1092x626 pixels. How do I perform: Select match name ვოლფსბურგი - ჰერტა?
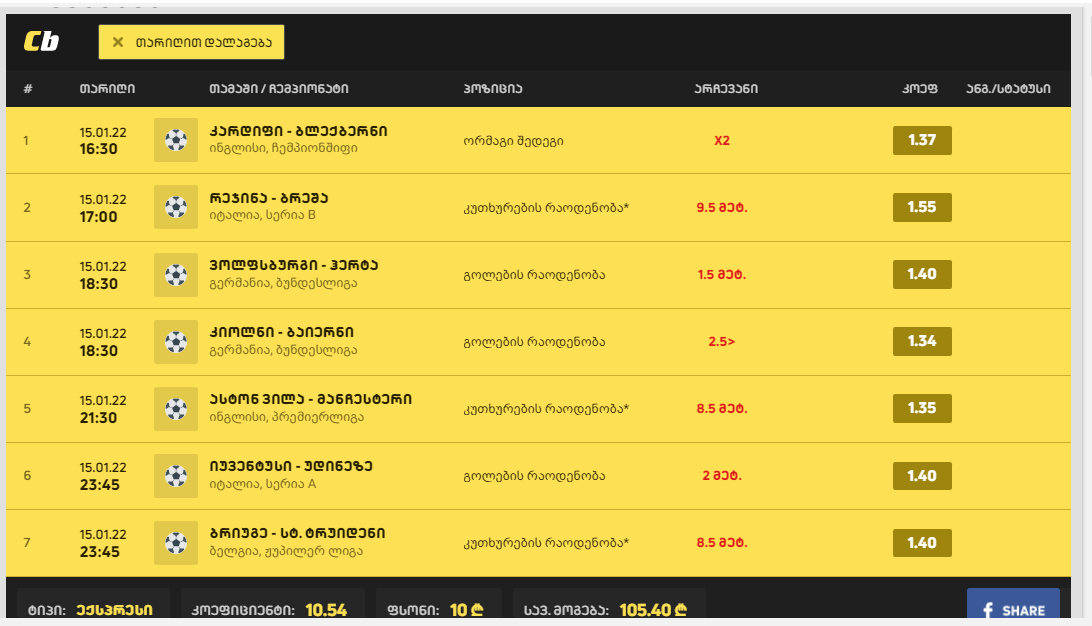point(293,265)
